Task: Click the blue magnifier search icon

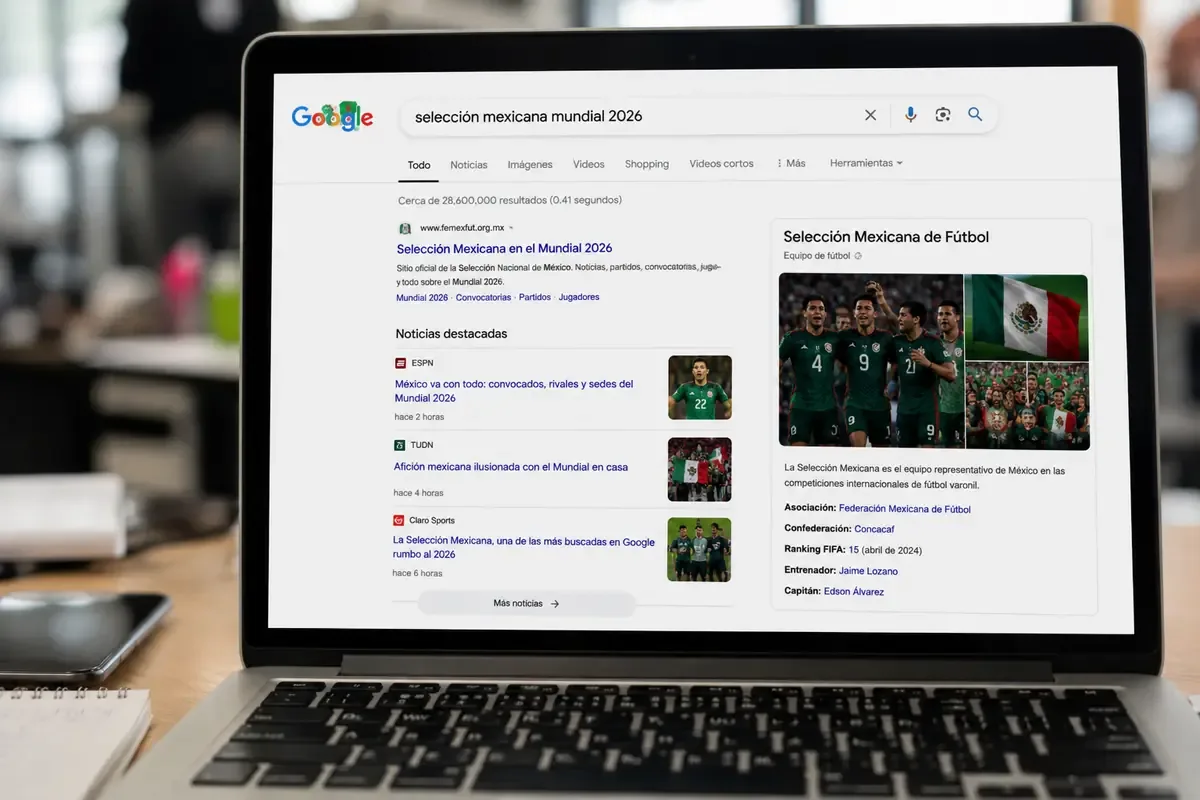Action: pos(975,114)
